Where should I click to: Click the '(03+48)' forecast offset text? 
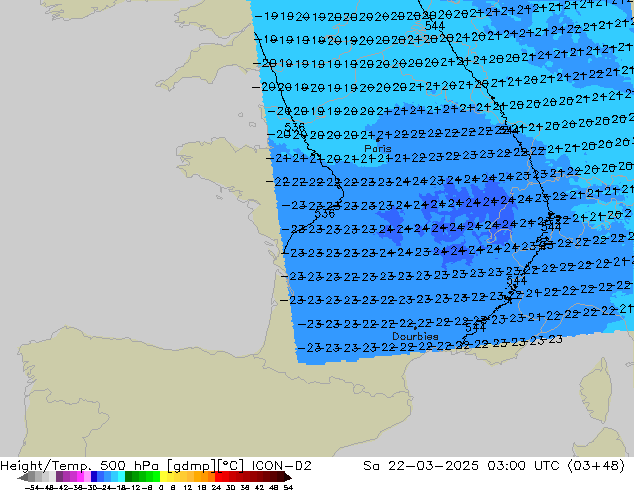click(596, 466)
